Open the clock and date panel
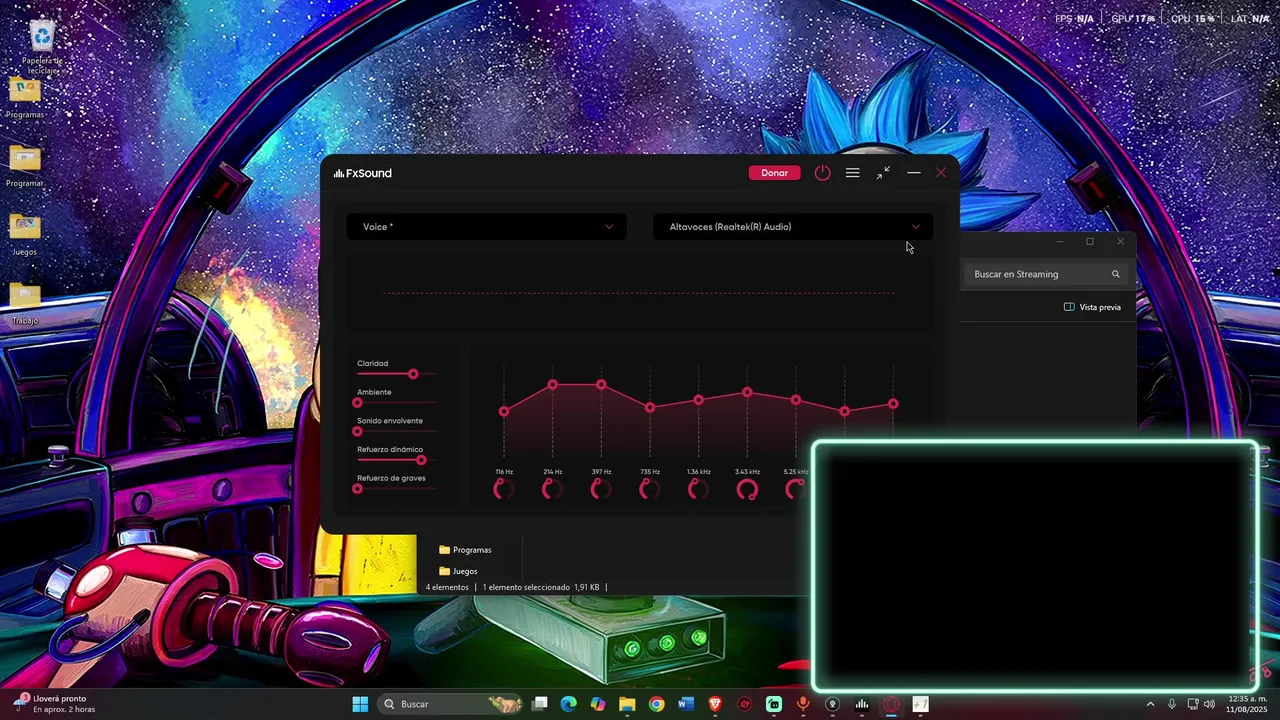This screenshot has width=1280, height=720. tap(1247, 704)
